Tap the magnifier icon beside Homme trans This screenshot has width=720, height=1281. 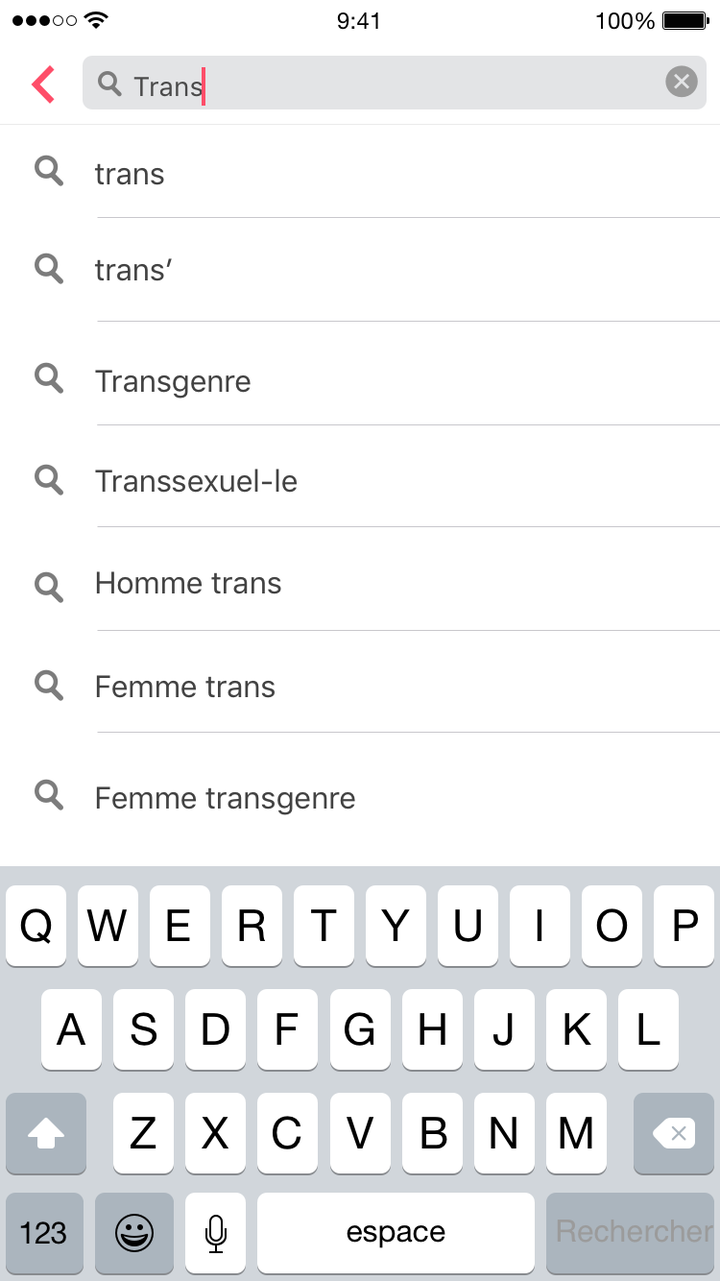49,586
